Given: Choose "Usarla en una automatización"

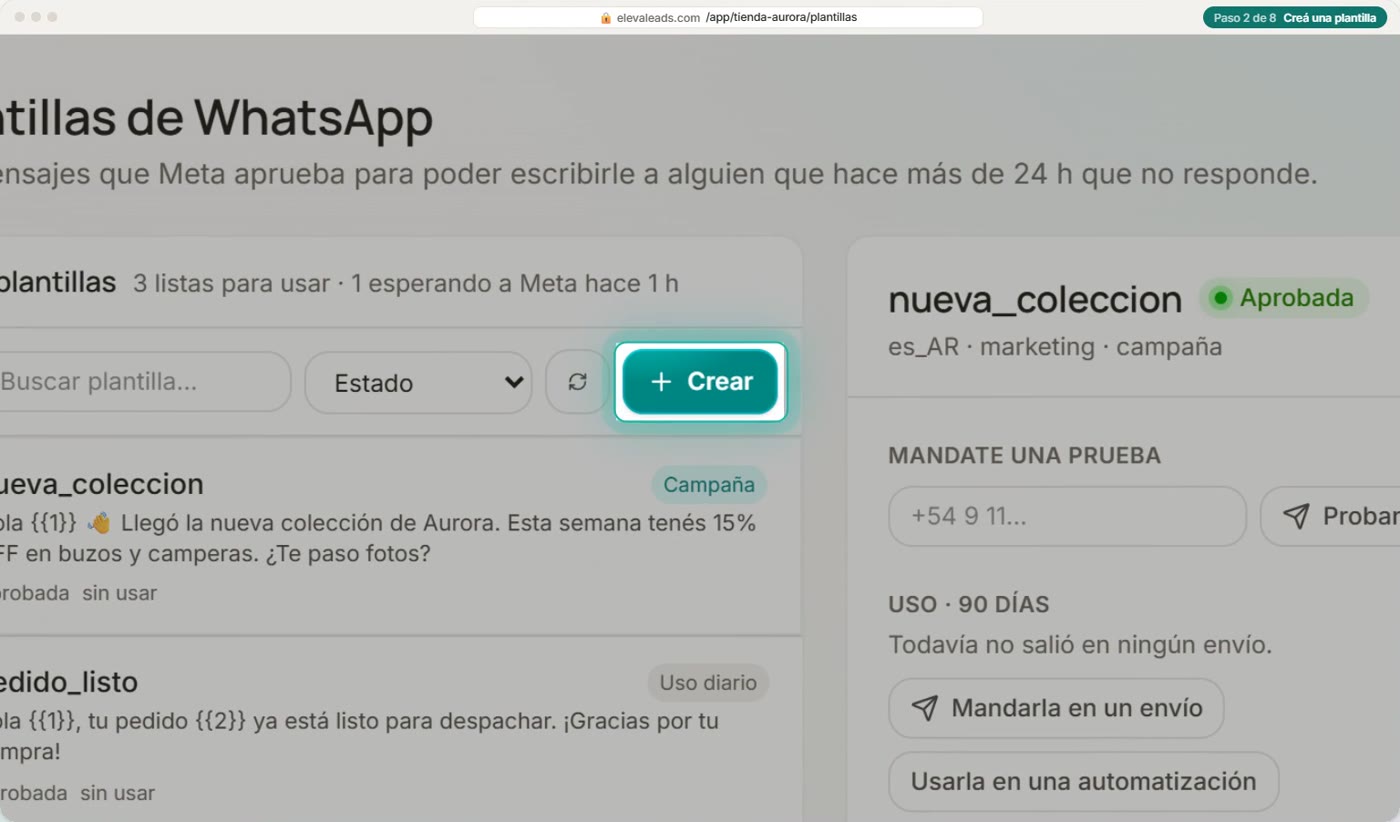Looking at the screenshot, I should pyautogui.click(x=1084, y=781).
